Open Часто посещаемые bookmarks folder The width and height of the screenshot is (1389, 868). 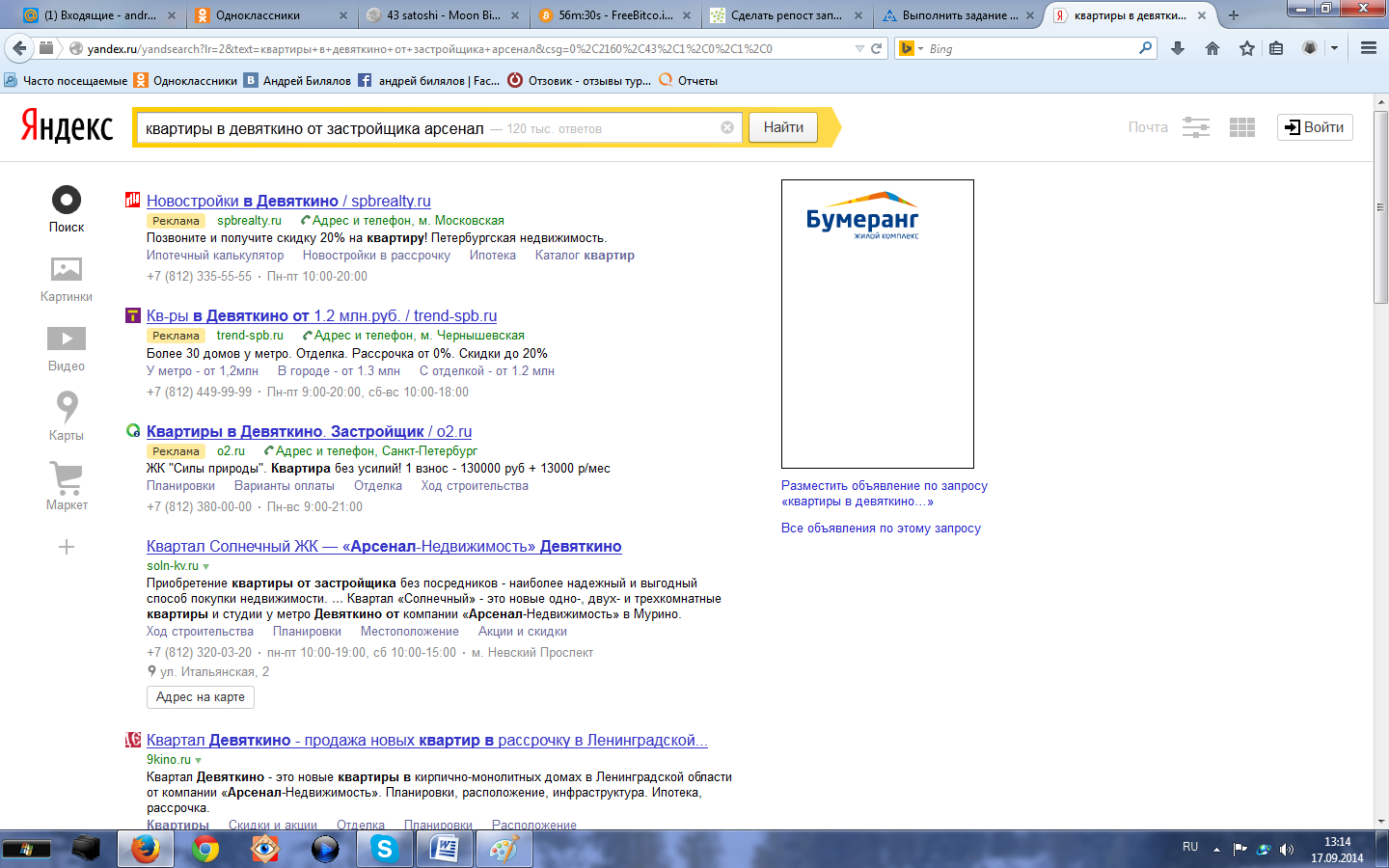point(66,81)
